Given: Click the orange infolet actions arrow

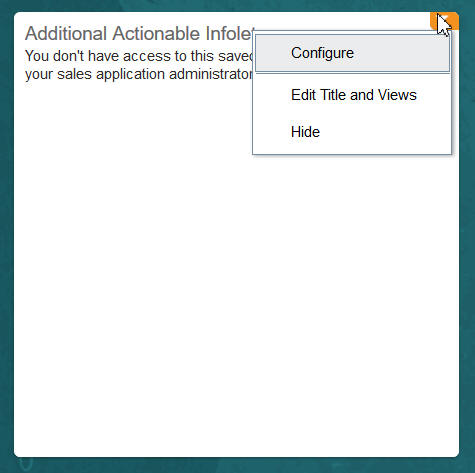Looking at the screenshot, I should (x=445, y=21).
